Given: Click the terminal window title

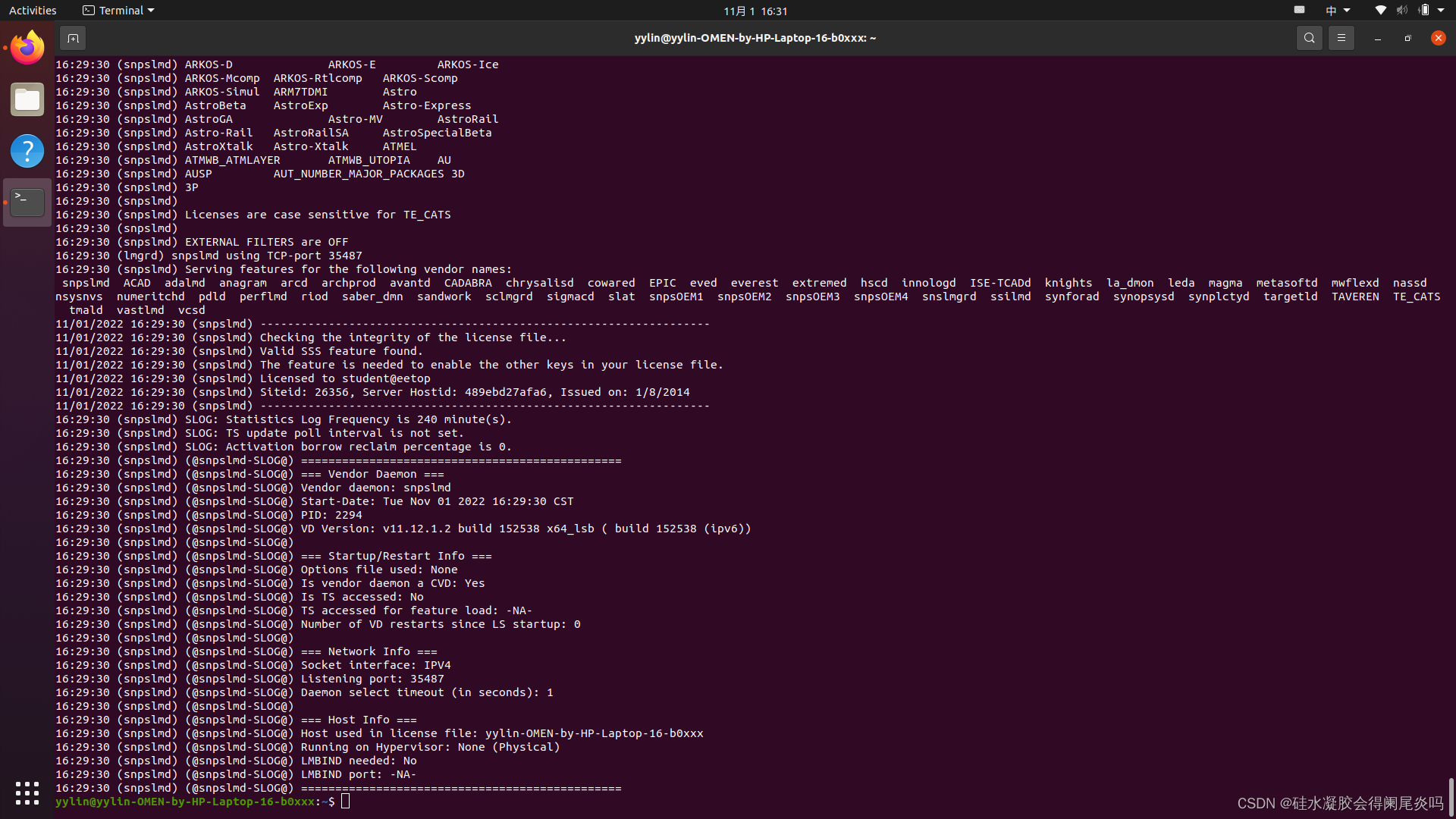Looking at the screenshot, I should [x=755, y=38].
